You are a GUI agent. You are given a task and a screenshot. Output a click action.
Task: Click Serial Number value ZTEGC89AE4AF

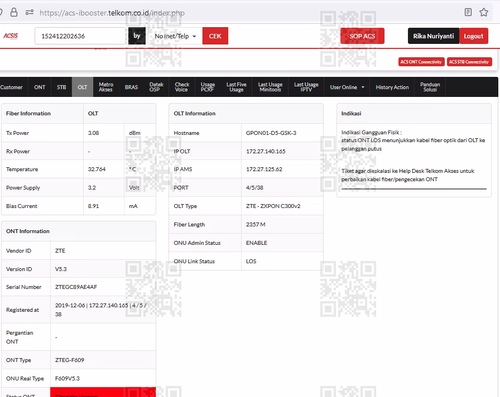pyautogui.click(x=76, y=287)
